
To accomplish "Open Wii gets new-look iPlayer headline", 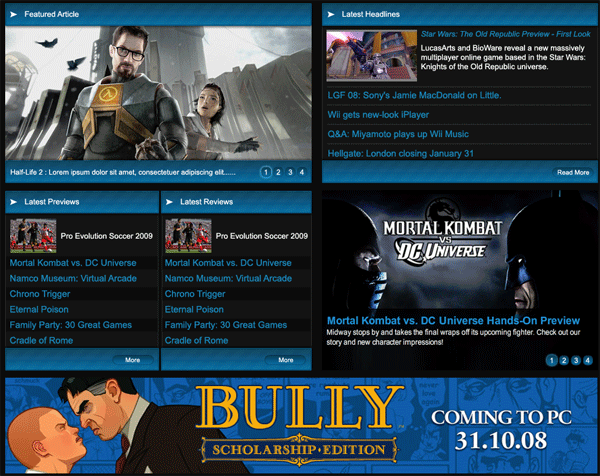I will click(x=378, y=115).
